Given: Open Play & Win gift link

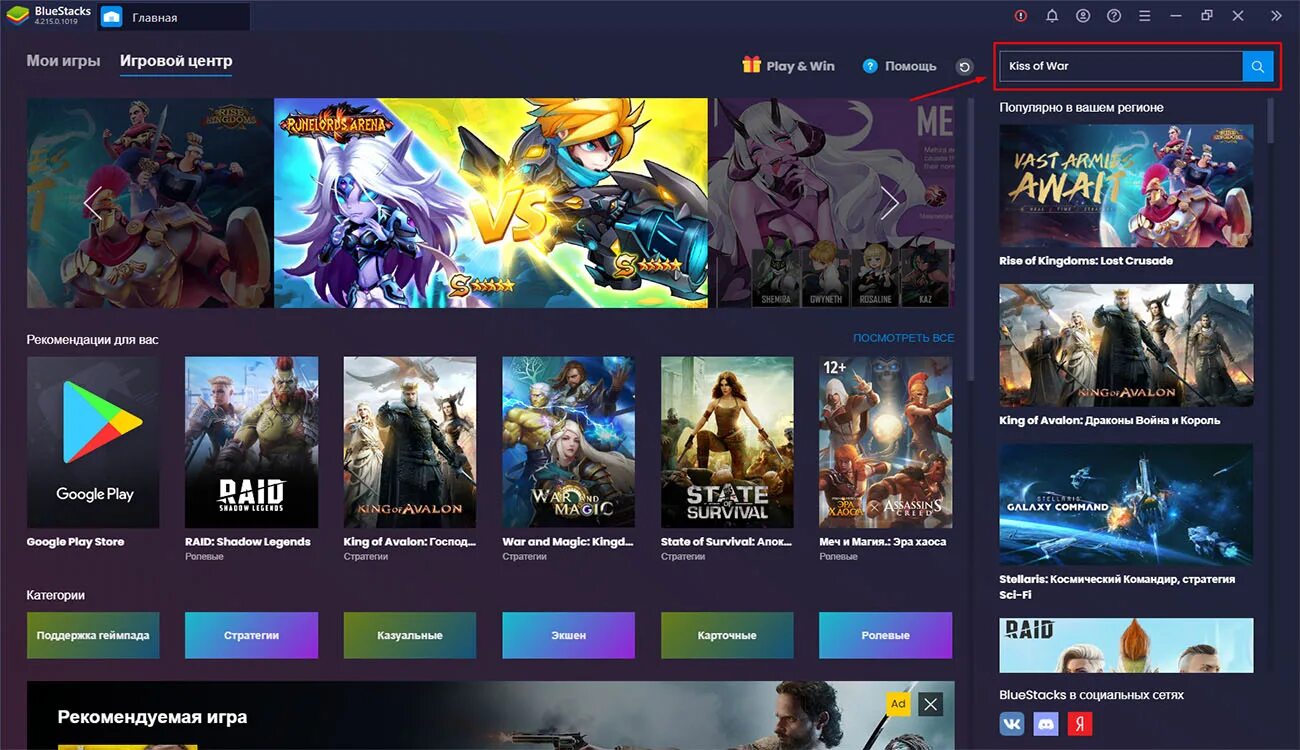Looking at the screenshot, I should (x=788, y=66).
